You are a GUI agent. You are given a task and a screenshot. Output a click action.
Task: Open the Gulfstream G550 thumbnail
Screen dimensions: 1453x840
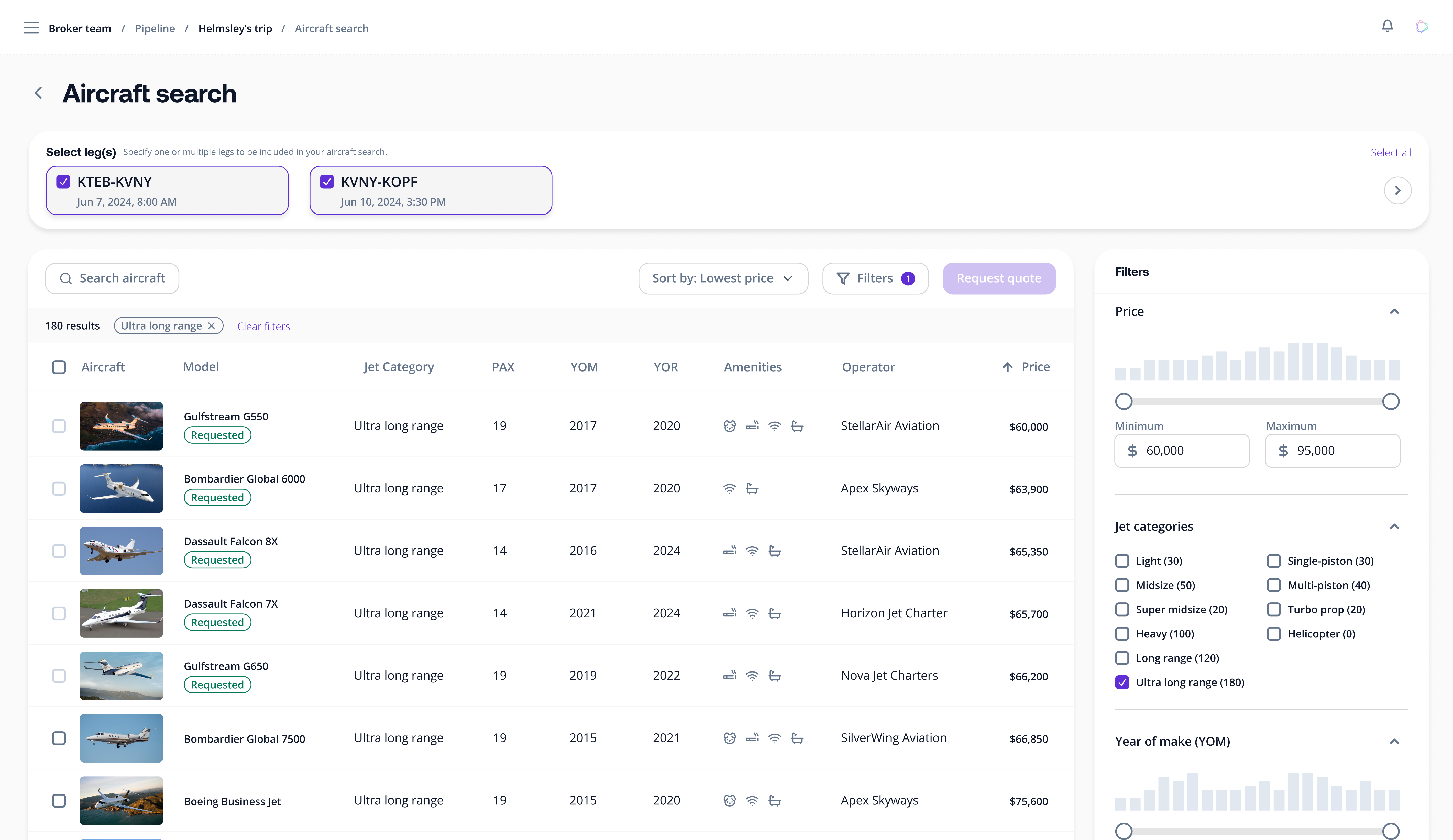tap(121, 426)
